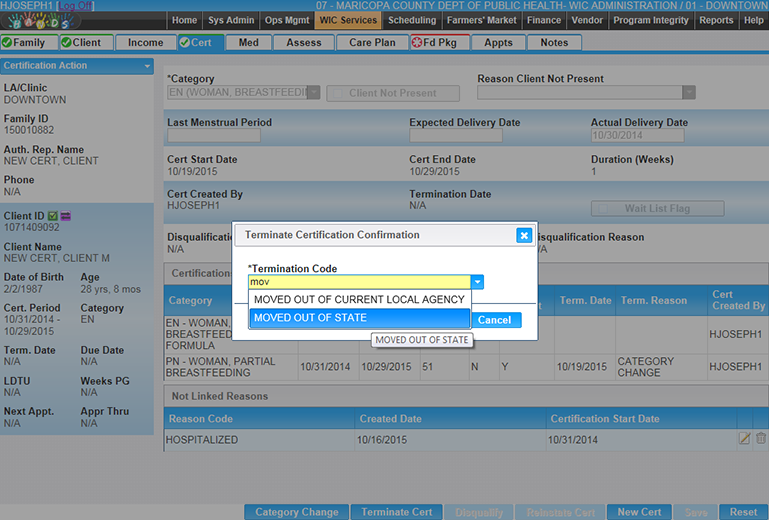Select MOVED OUT OF CURRENT LOCAL AGENCY option
769x520 pixels.
(359, 299)
